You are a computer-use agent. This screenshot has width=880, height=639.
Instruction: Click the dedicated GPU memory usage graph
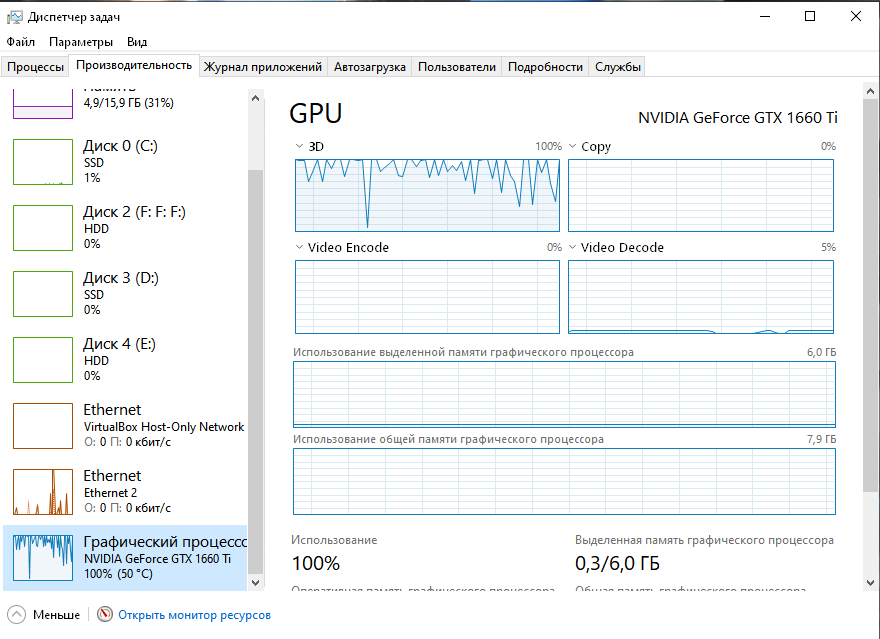564,394
